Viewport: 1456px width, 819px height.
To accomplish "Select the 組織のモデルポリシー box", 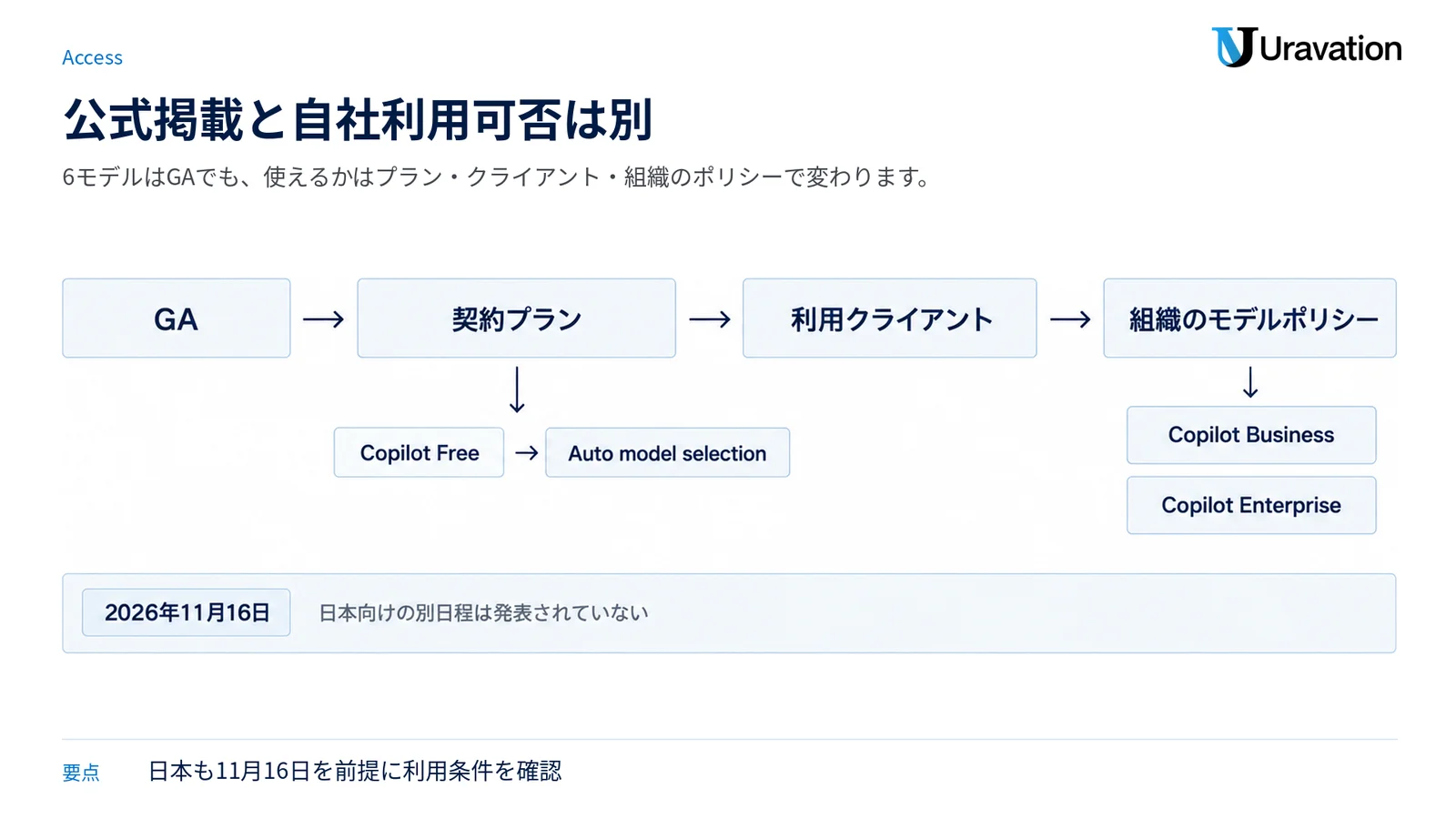I will [1250, 318].
